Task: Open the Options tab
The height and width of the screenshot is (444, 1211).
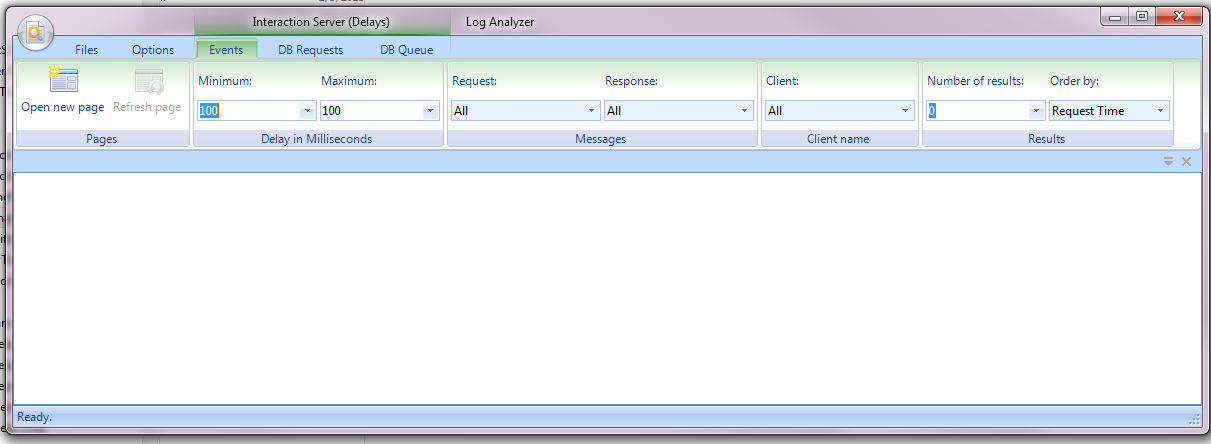Action: tap(153, 50)
